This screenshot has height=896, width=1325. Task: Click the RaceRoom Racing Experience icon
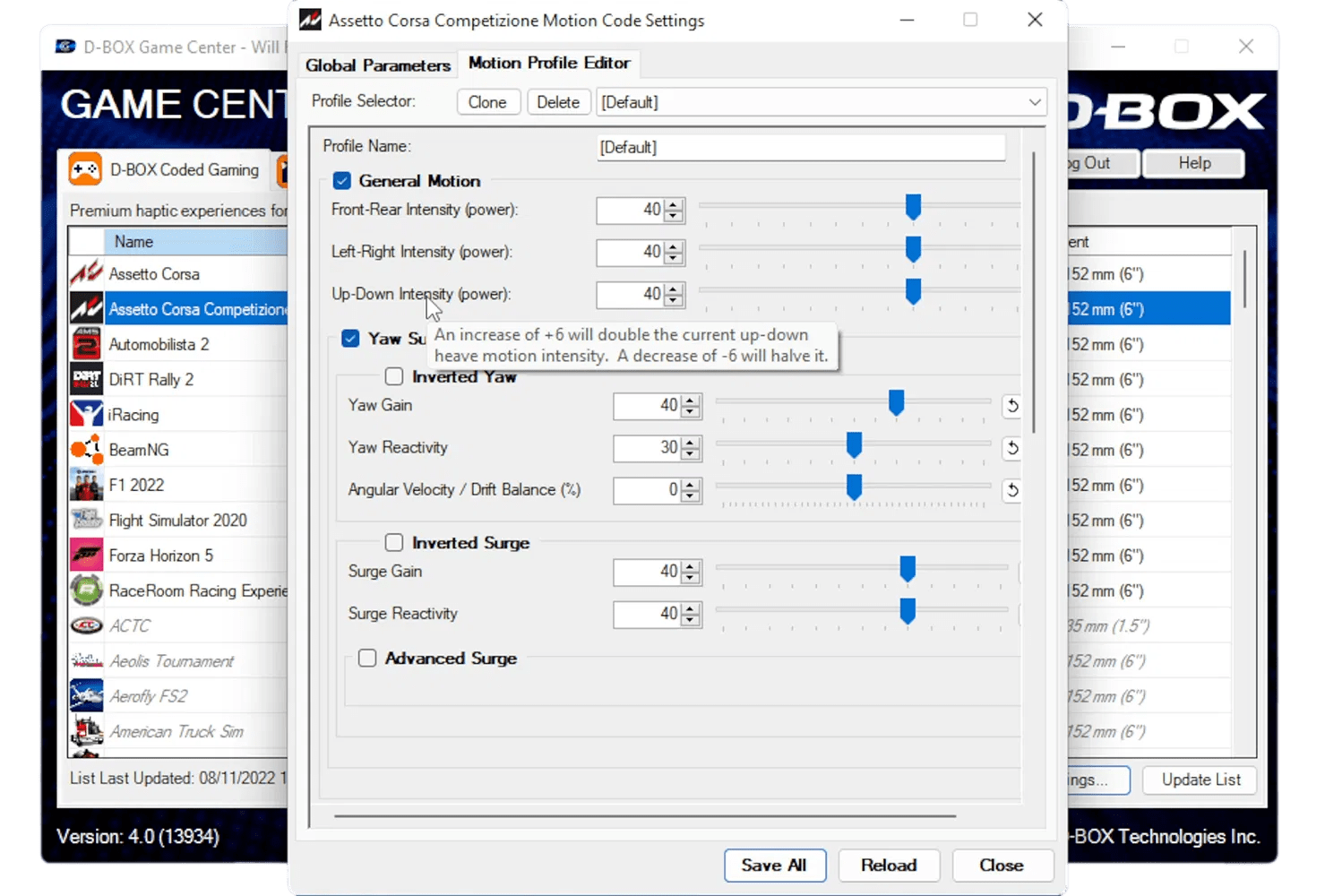86,590
